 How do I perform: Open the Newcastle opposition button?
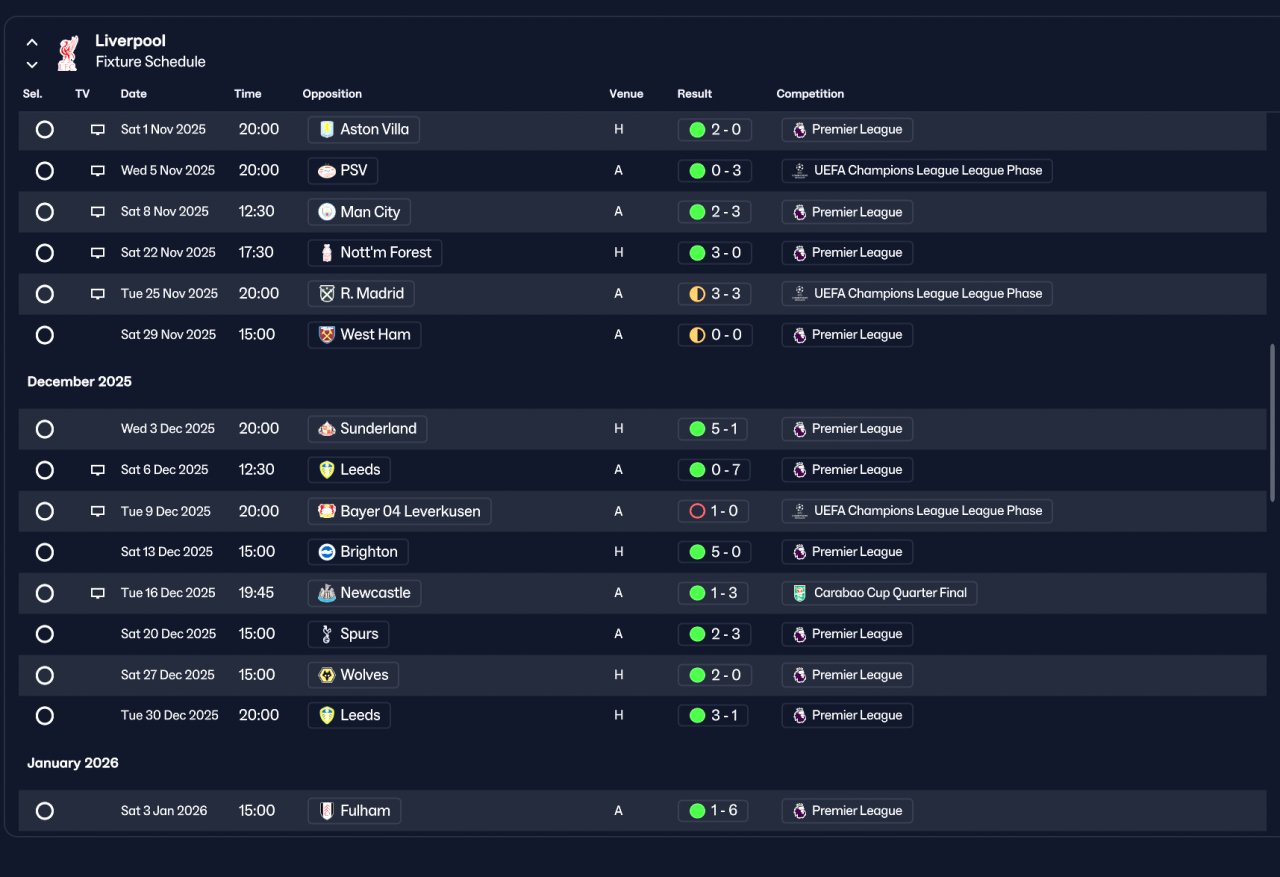click(364, 593)
